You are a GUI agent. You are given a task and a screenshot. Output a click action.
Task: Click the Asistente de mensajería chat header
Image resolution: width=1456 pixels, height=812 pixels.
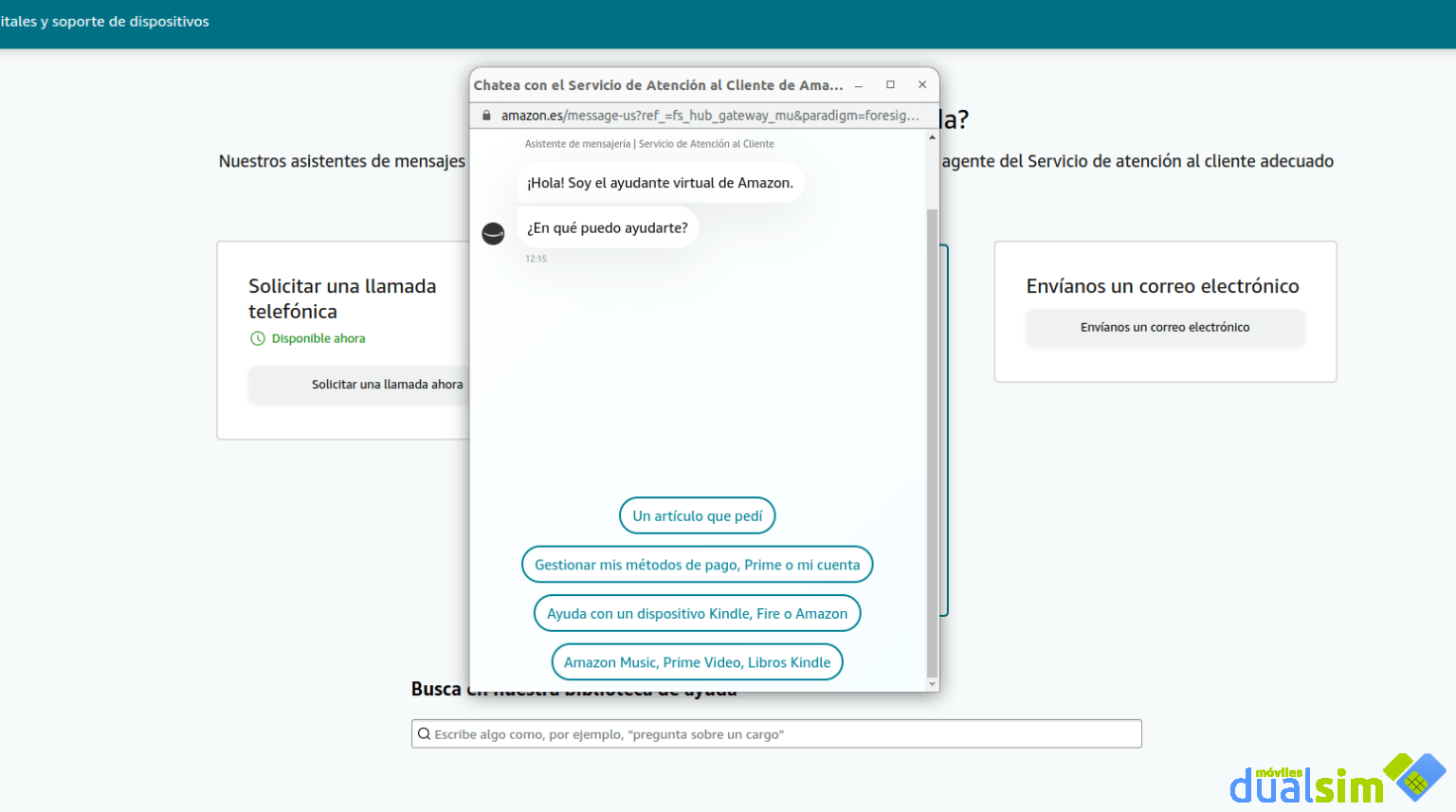(649, 143)
